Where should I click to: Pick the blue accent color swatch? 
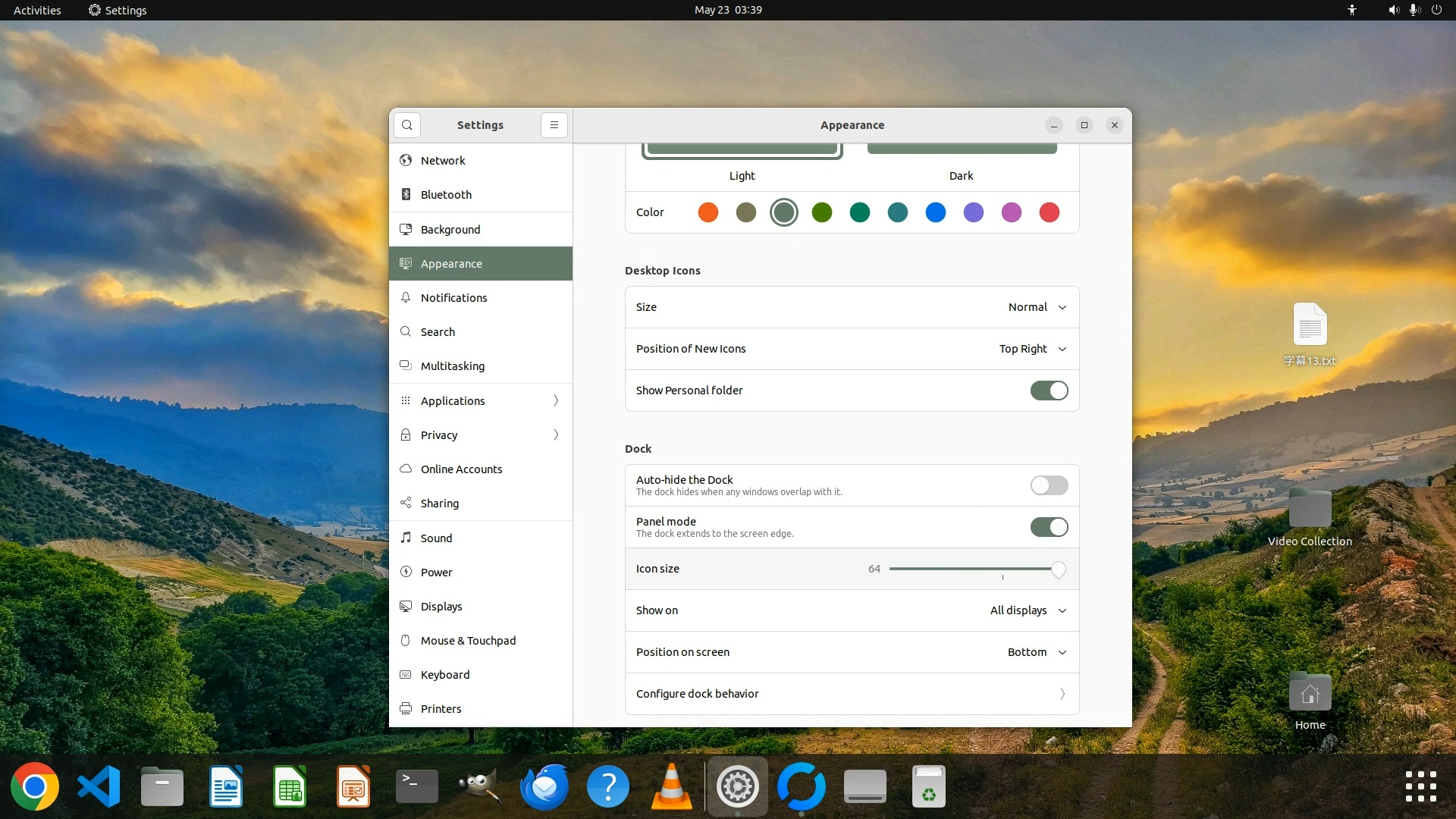click(936, 212)
